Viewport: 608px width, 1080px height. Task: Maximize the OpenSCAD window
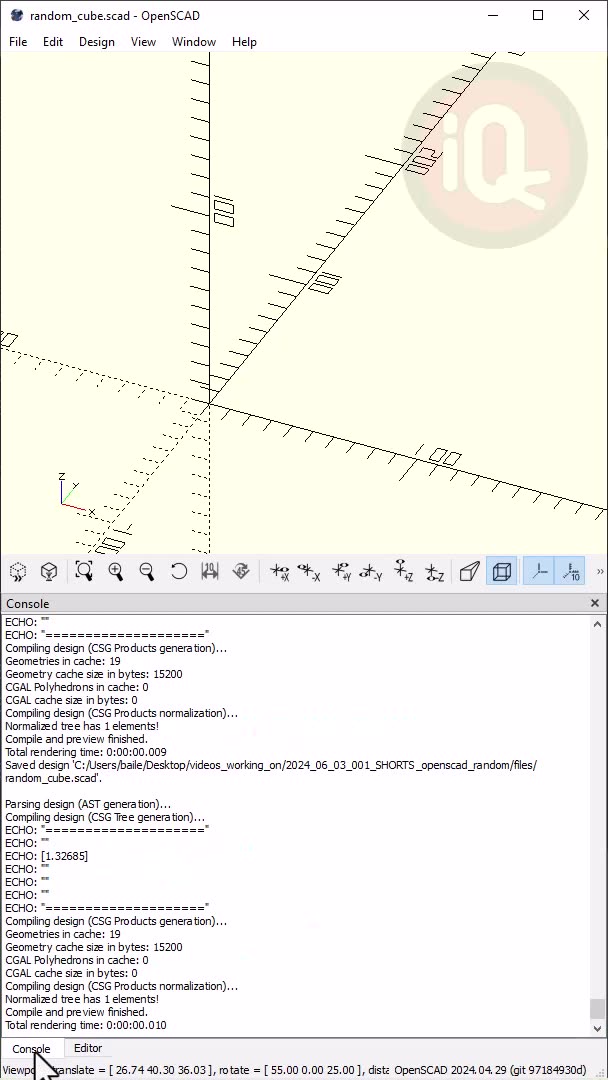coord(538,15)
